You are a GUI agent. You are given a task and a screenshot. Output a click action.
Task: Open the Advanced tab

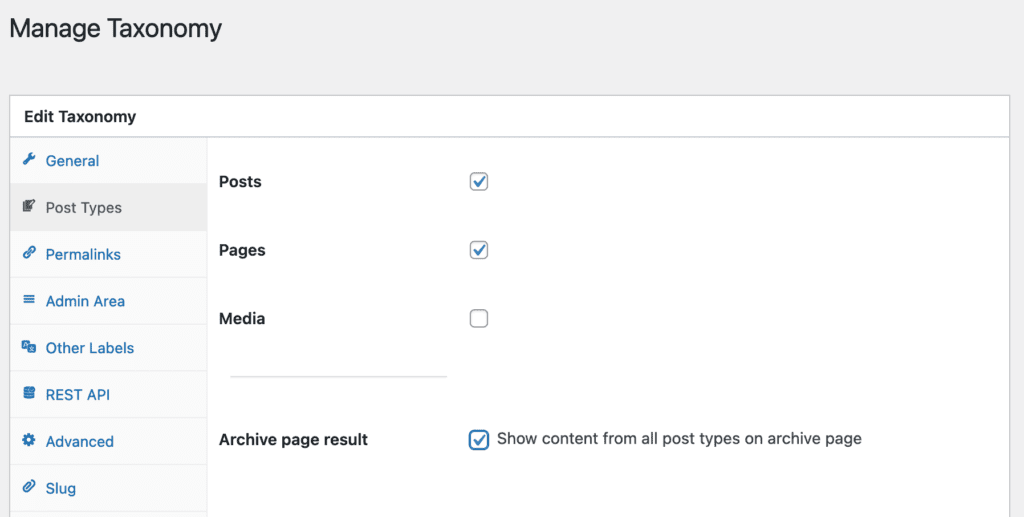(x=108, y=441)
